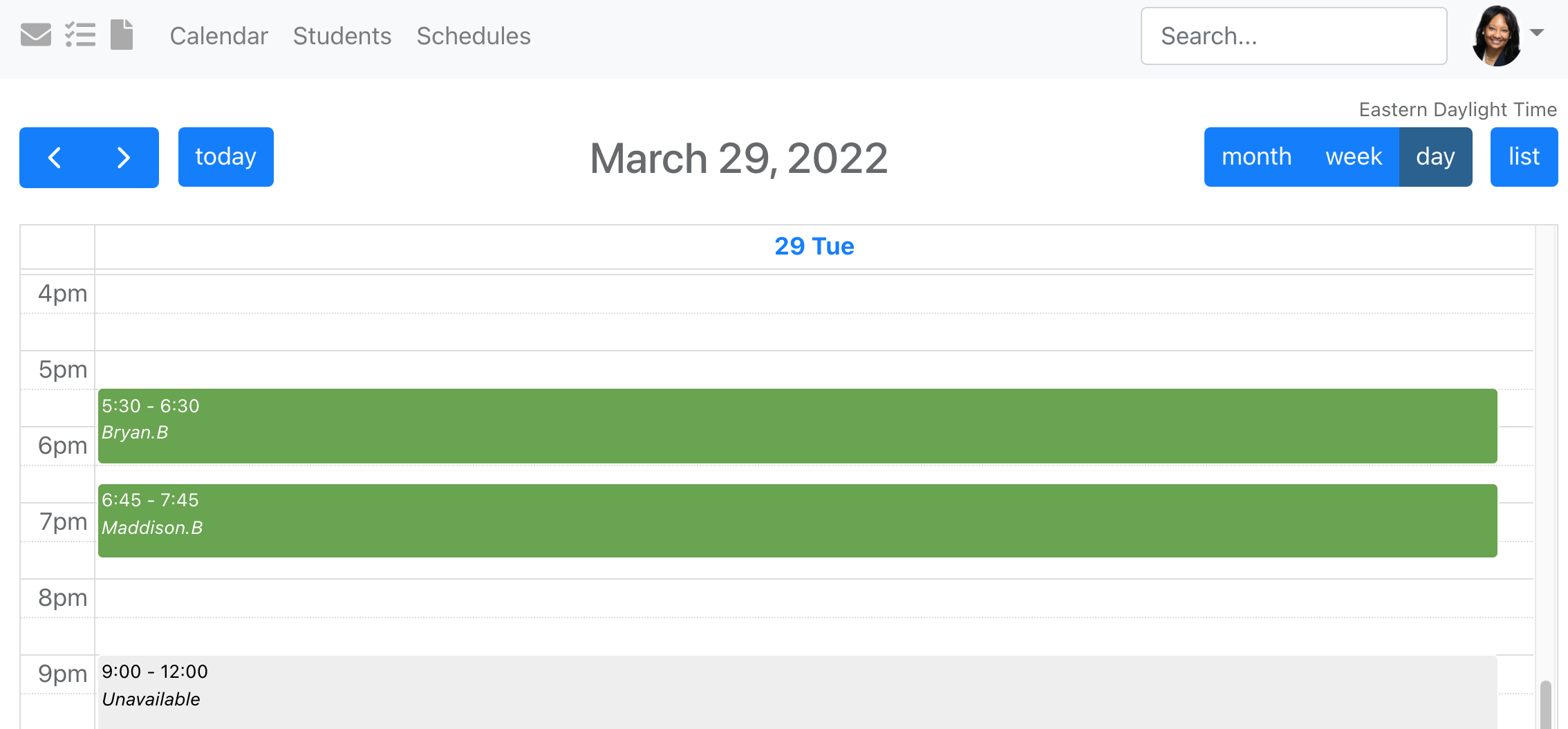Switch to month view

1256,157
